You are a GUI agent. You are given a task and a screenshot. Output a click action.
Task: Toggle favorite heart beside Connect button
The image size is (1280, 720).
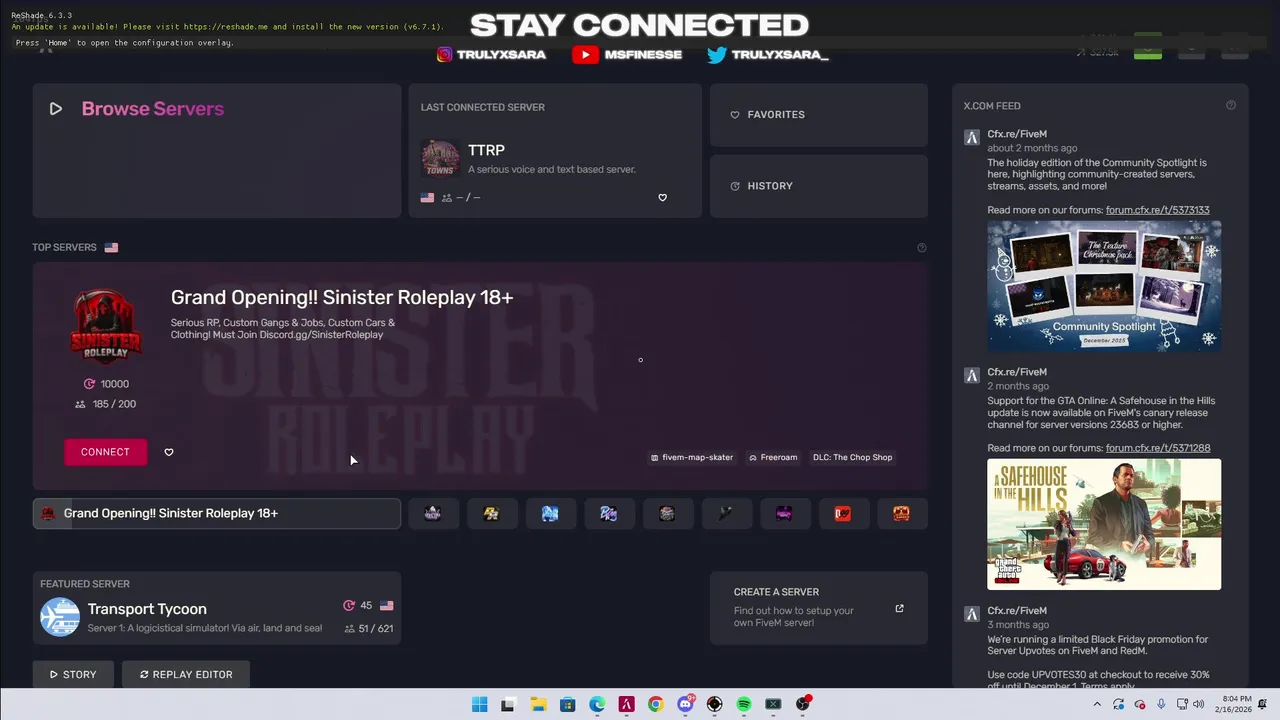[169, 452]
